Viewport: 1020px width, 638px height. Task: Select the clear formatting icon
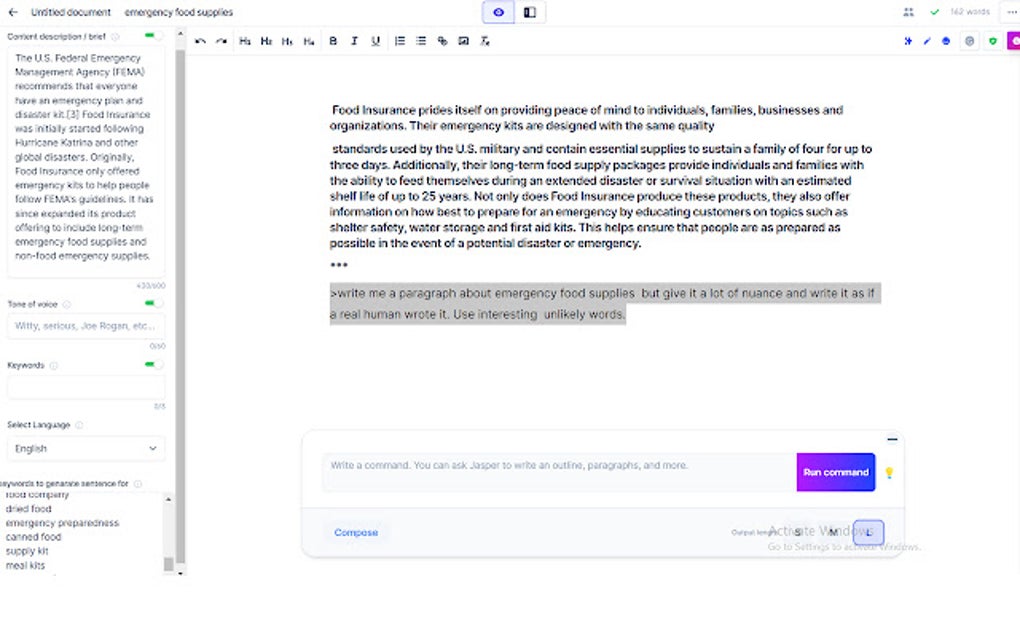486,41
